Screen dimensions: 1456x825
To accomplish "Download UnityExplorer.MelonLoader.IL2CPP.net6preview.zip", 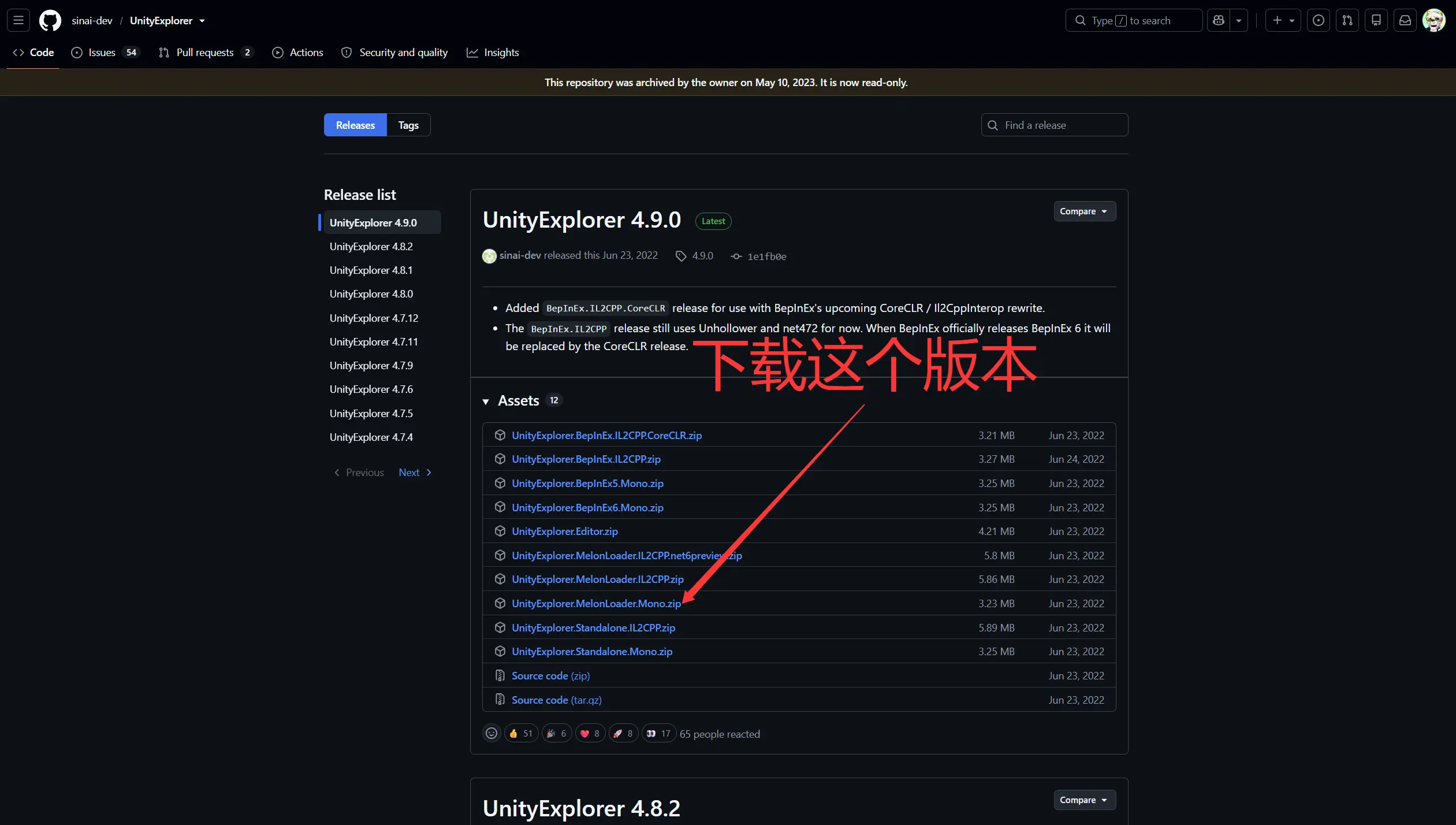I will 627,556.
